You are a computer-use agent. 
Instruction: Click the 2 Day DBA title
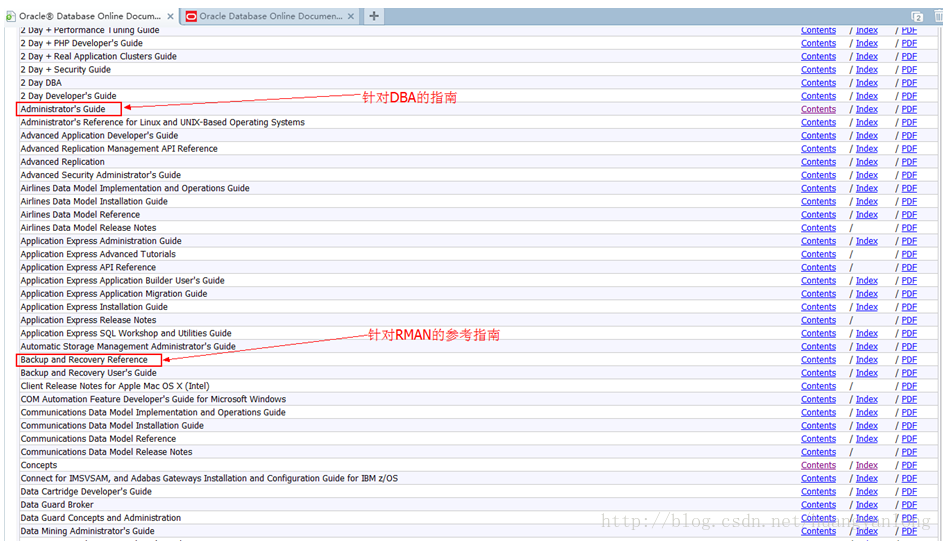[41, 82]
